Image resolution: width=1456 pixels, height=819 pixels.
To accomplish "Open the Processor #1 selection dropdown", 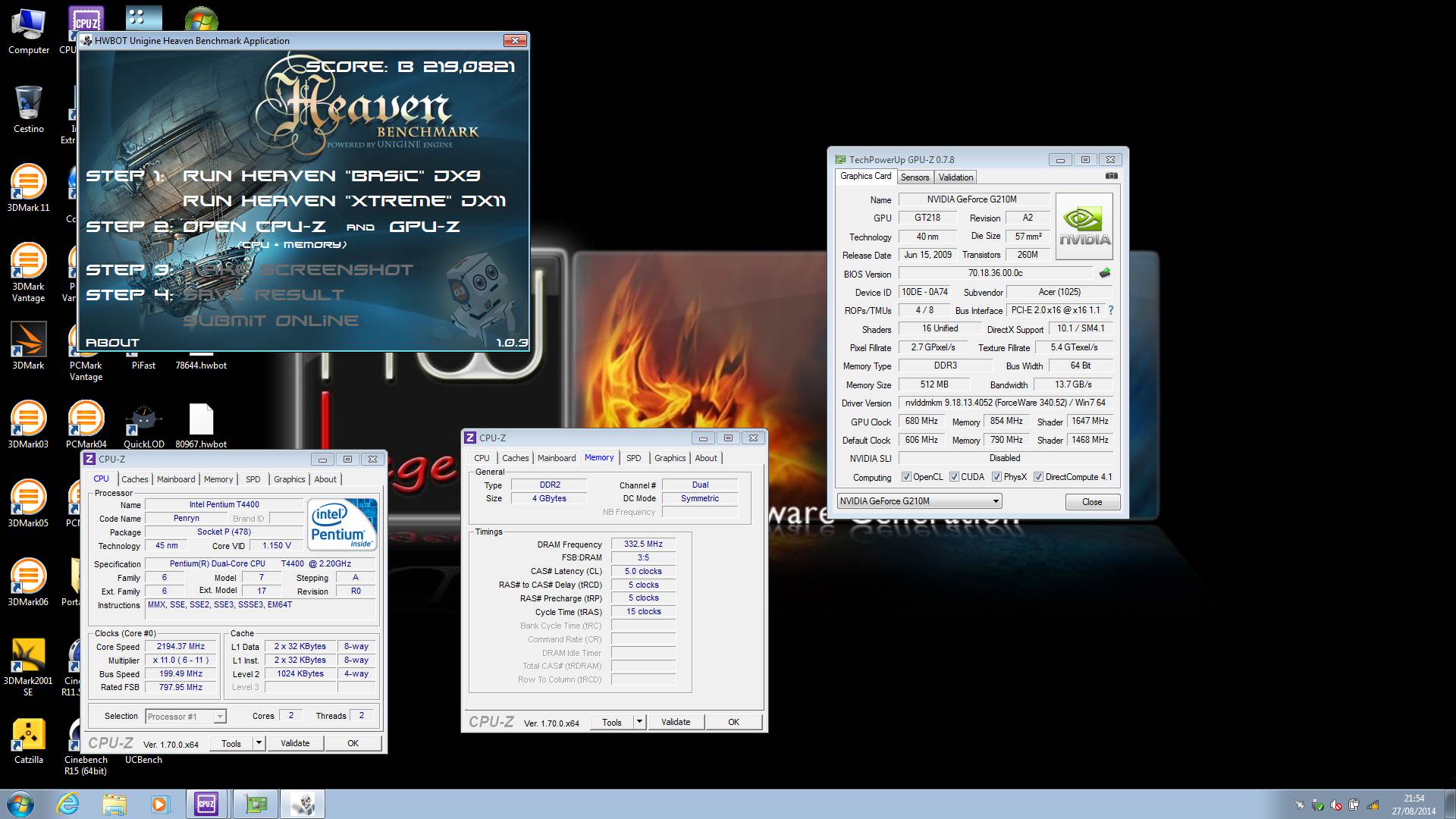I will [186, 716].
